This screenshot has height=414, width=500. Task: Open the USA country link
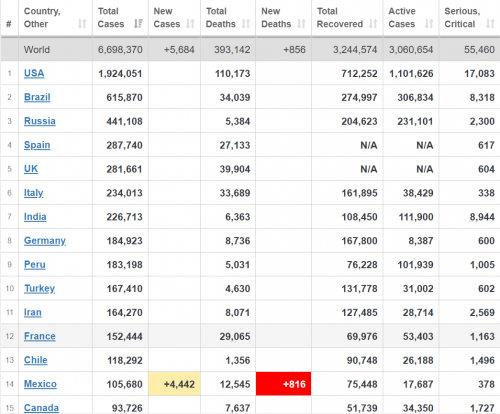pyautogui.click(x=34, y=73)
